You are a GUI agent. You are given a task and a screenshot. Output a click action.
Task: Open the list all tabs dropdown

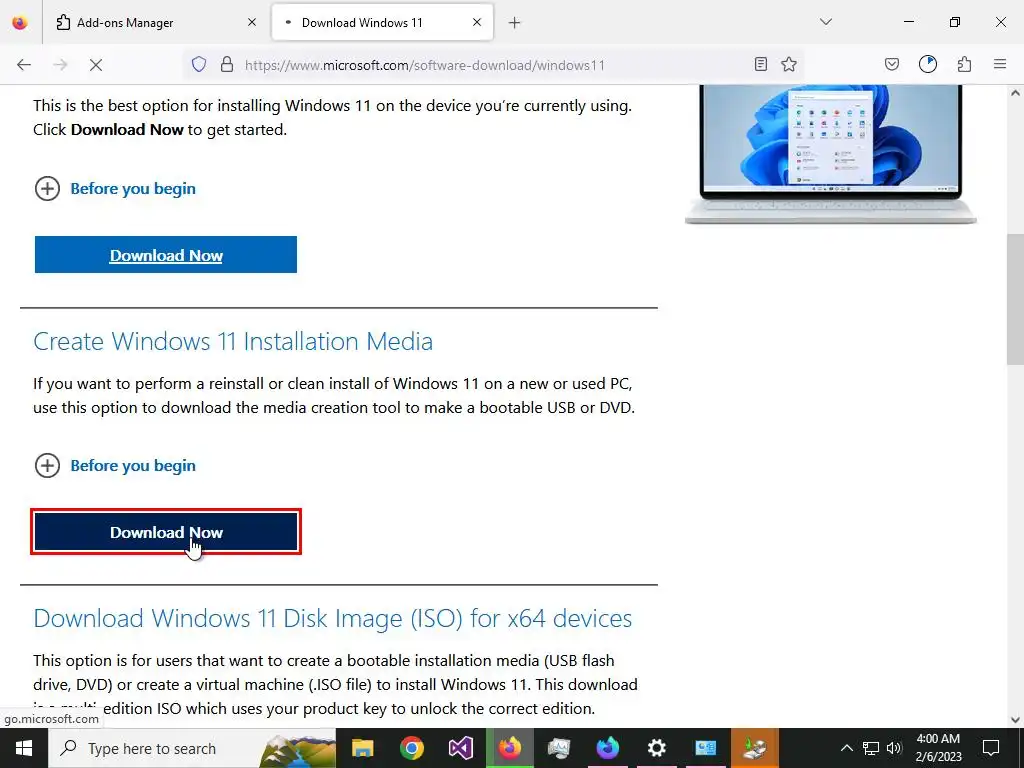(826, 22)
